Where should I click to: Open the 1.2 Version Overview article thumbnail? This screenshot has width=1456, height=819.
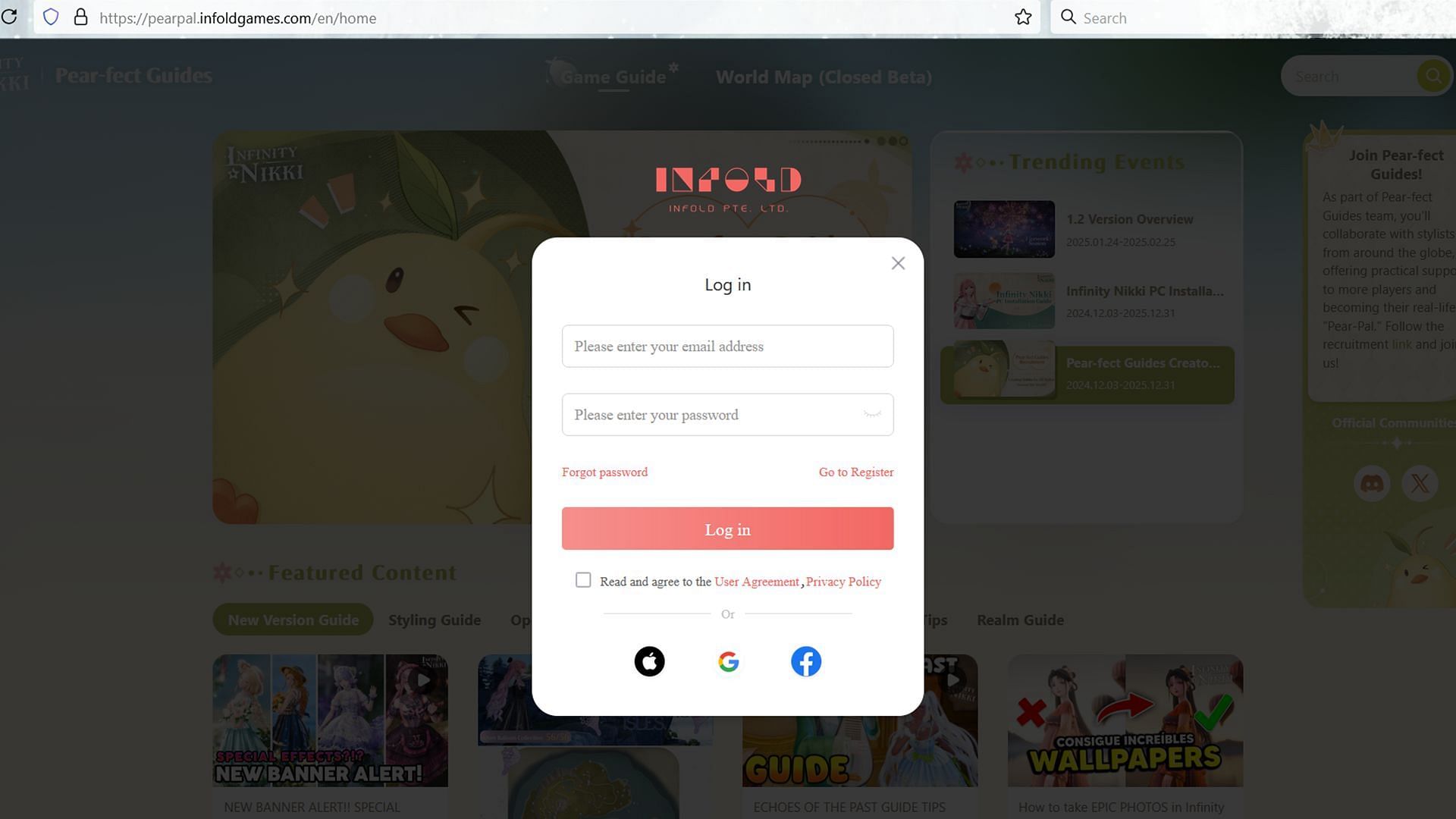1003,228
